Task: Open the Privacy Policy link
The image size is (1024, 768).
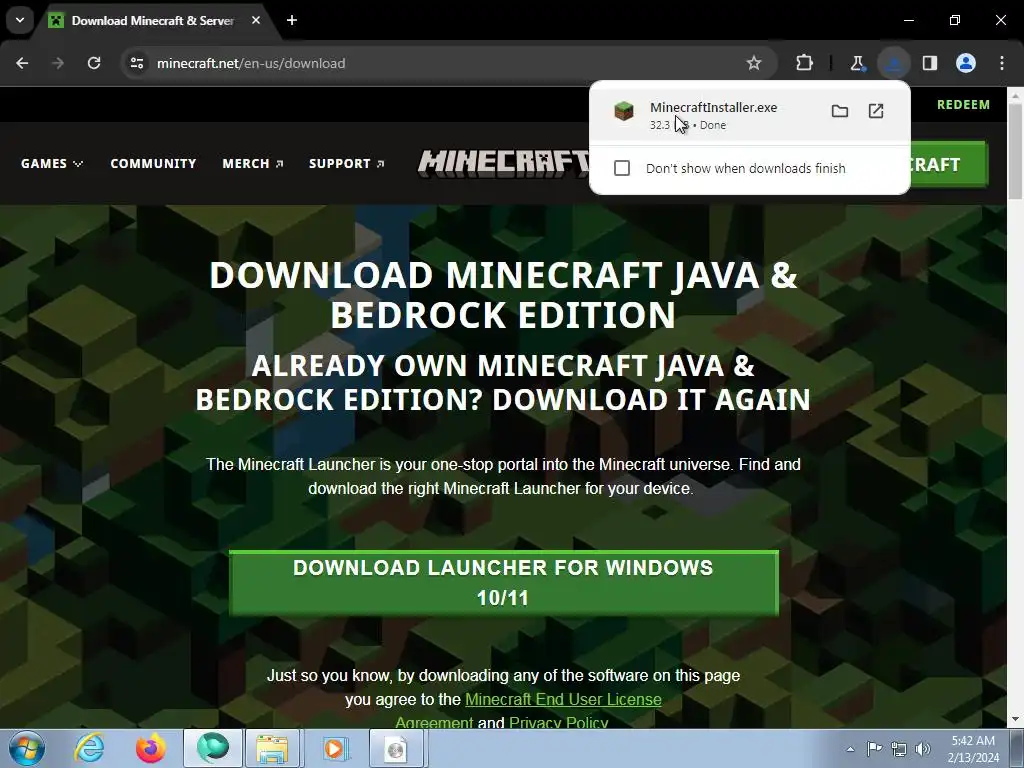Action: pyautogui.click(x=558, y=723)
